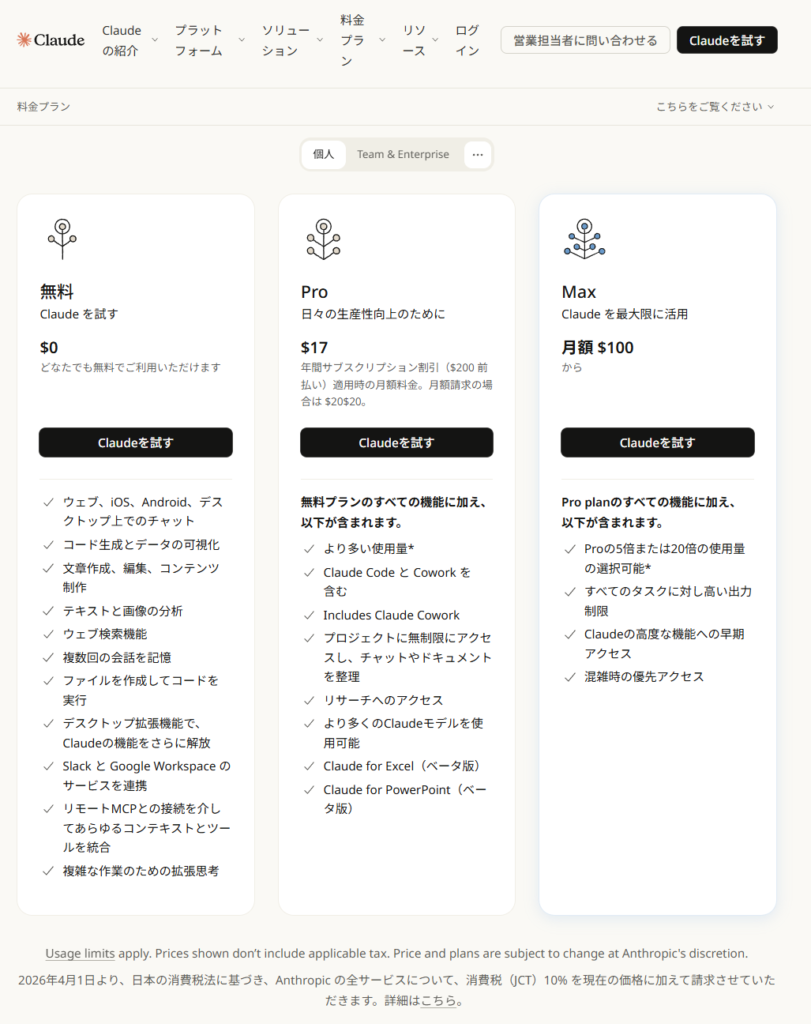Screen dimensions: 811x1024
Task: Switch plan toggle to Team & Enterprise
Action: [x=403, y=155]
